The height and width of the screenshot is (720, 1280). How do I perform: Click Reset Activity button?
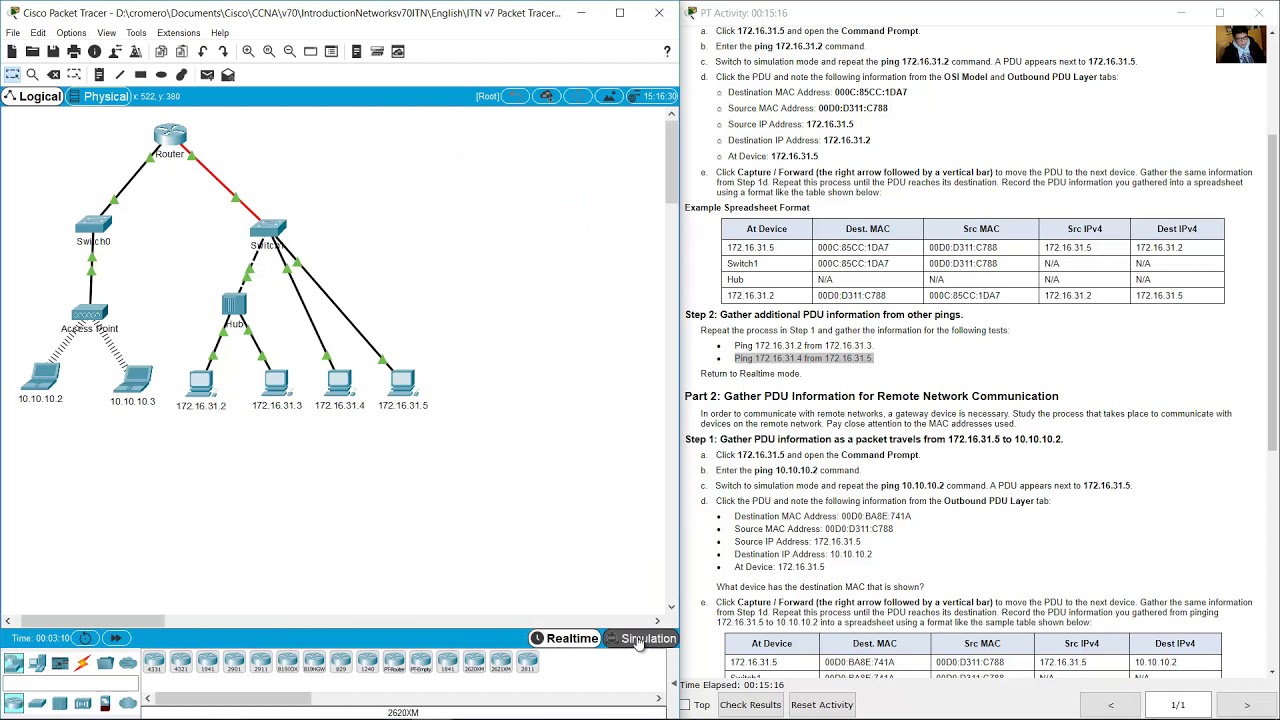pyautogui.click(x=822, y=705)
